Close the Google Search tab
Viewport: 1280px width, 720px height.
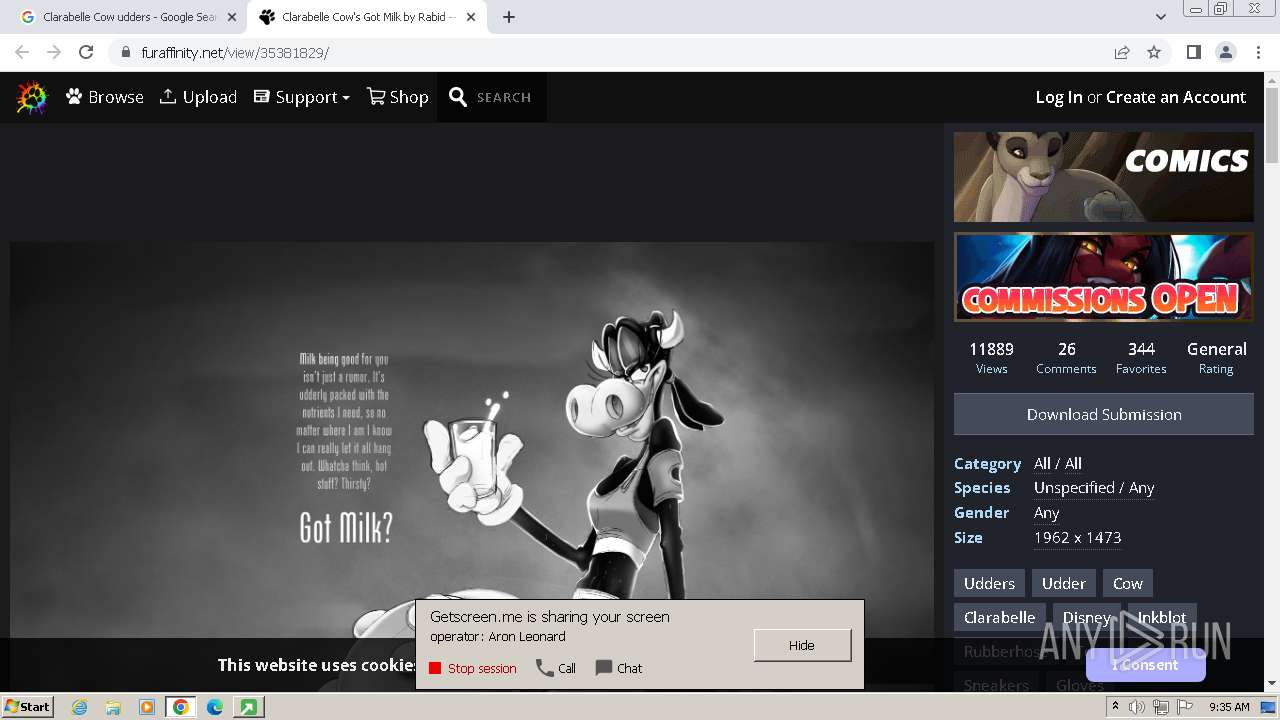[232, 17]
